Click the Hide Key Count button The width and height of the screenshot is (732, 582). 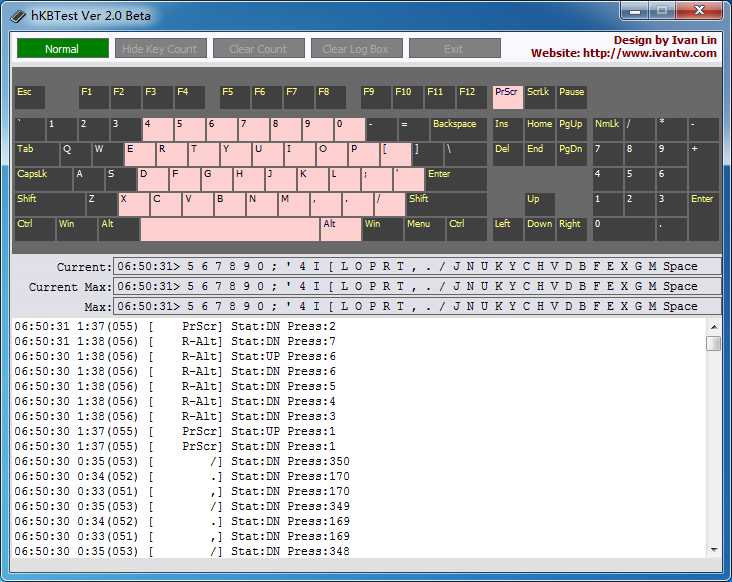click(160, 49)
